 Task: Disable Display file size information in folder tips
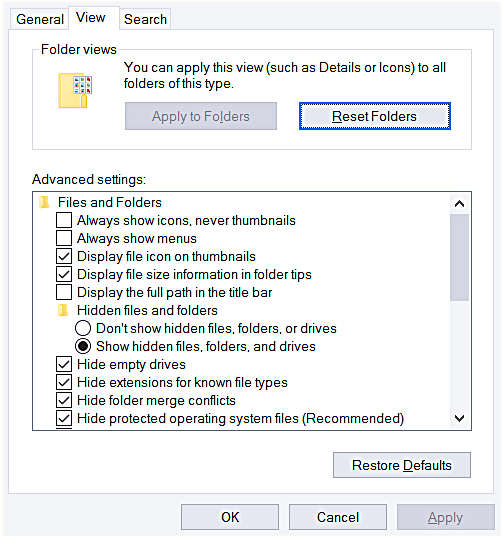click(64, 274)
